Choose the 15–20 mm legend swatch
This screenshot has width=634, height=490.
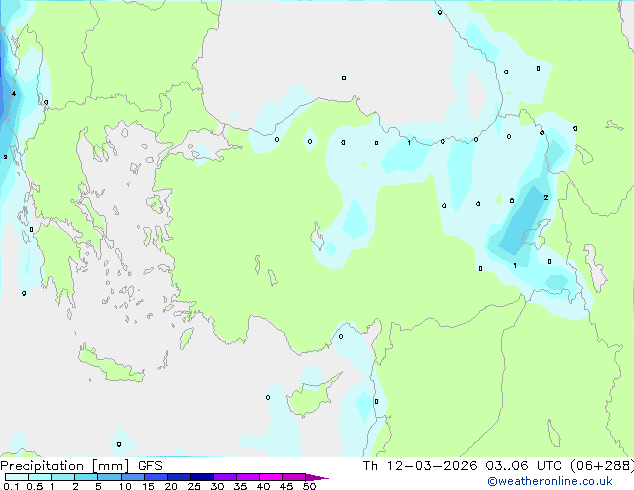pyautogui.click(x=156, y=477)
